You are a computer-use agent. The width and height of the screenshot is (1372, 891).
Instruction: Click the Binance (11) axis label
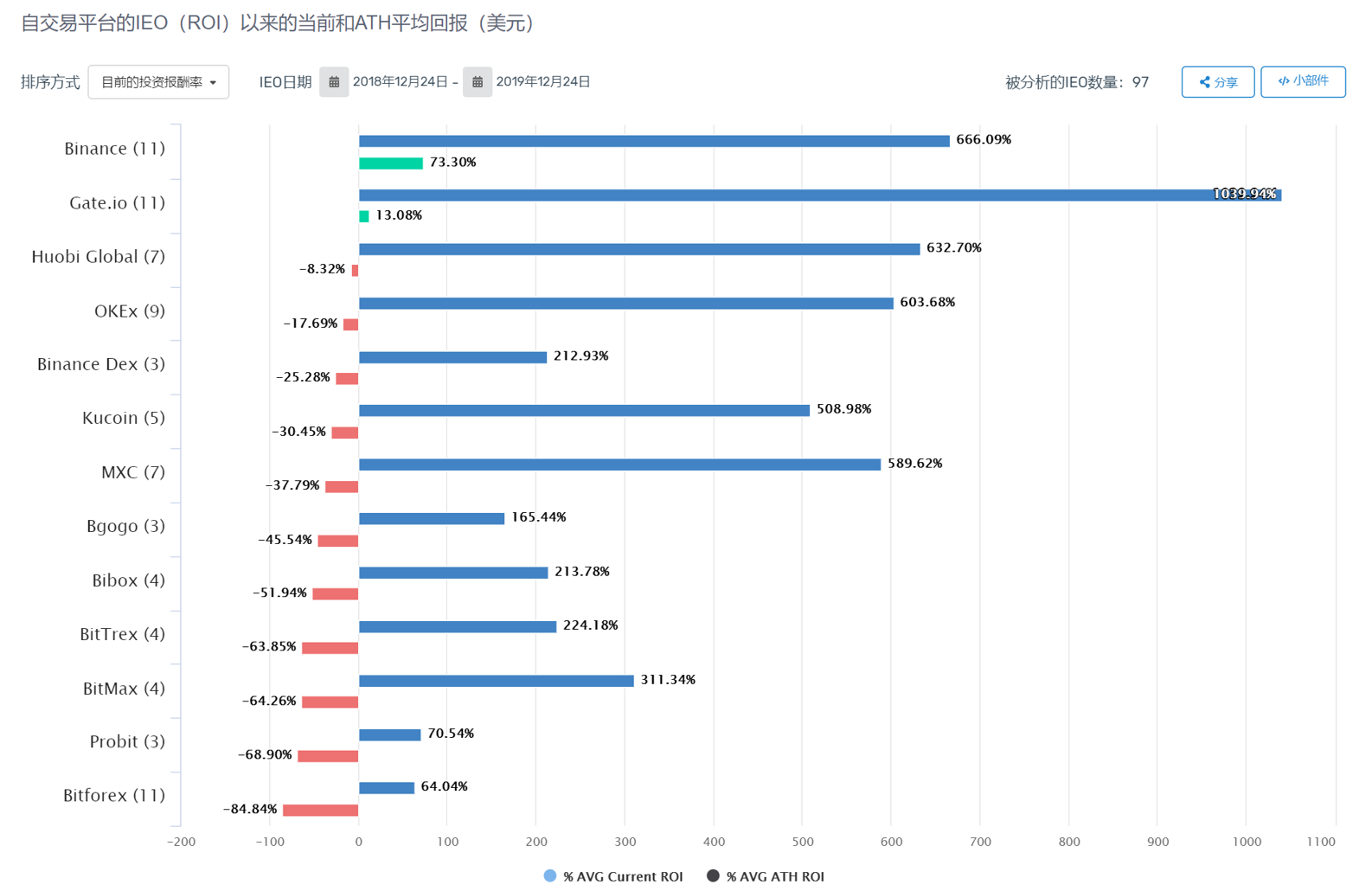pos(115,149)
